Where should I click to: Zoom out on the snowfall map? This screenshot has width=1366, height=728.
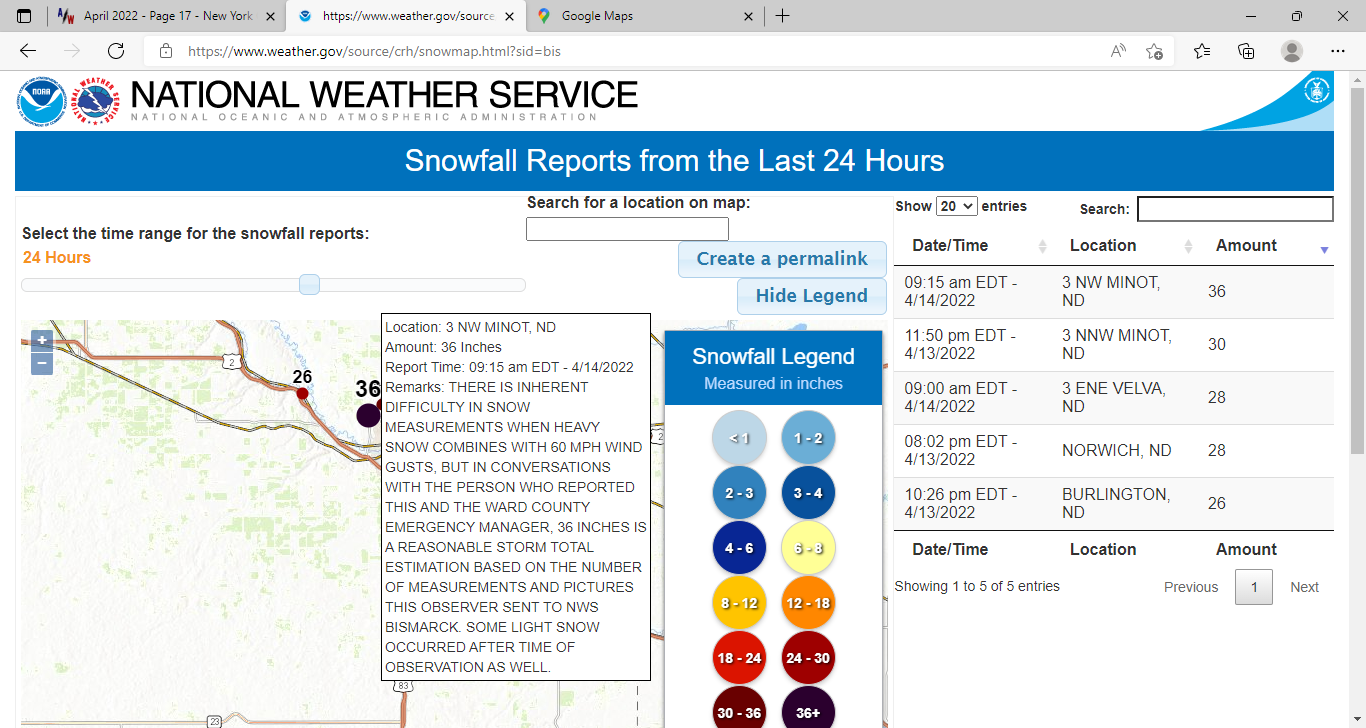coord(42,363)
